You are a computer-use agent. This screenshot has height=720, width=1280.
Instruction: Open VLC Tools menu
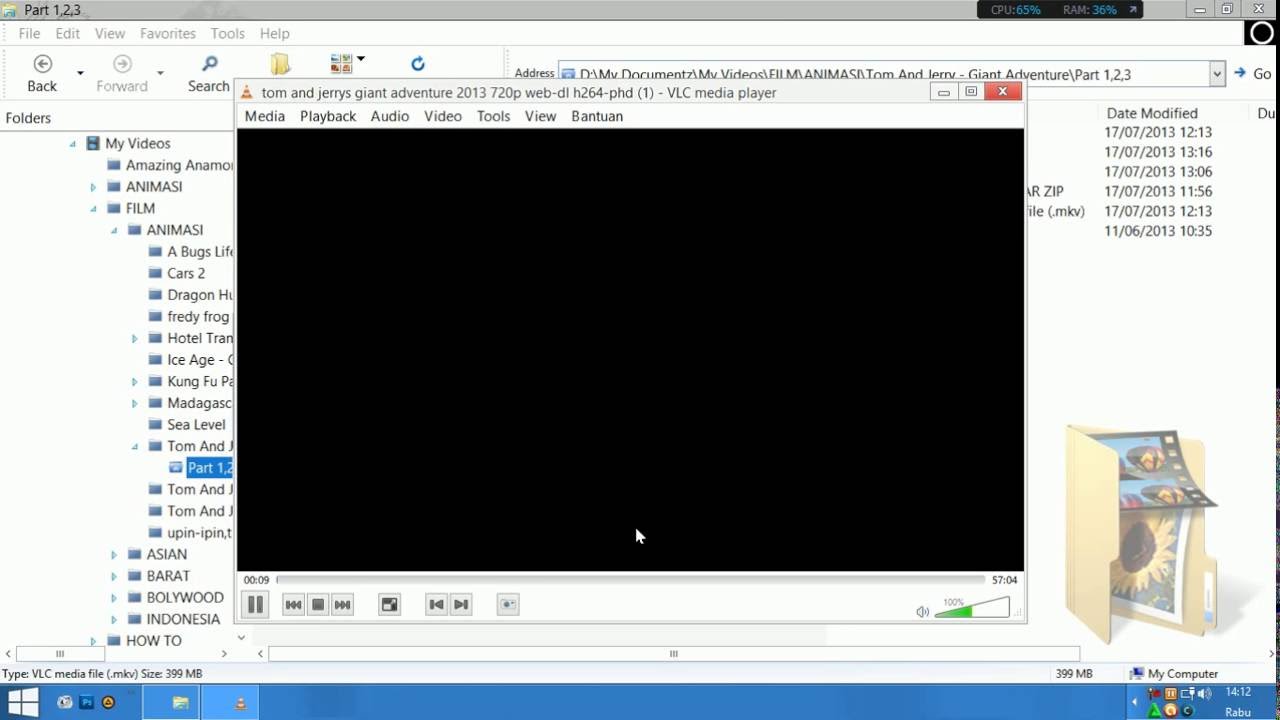(493, 116)
